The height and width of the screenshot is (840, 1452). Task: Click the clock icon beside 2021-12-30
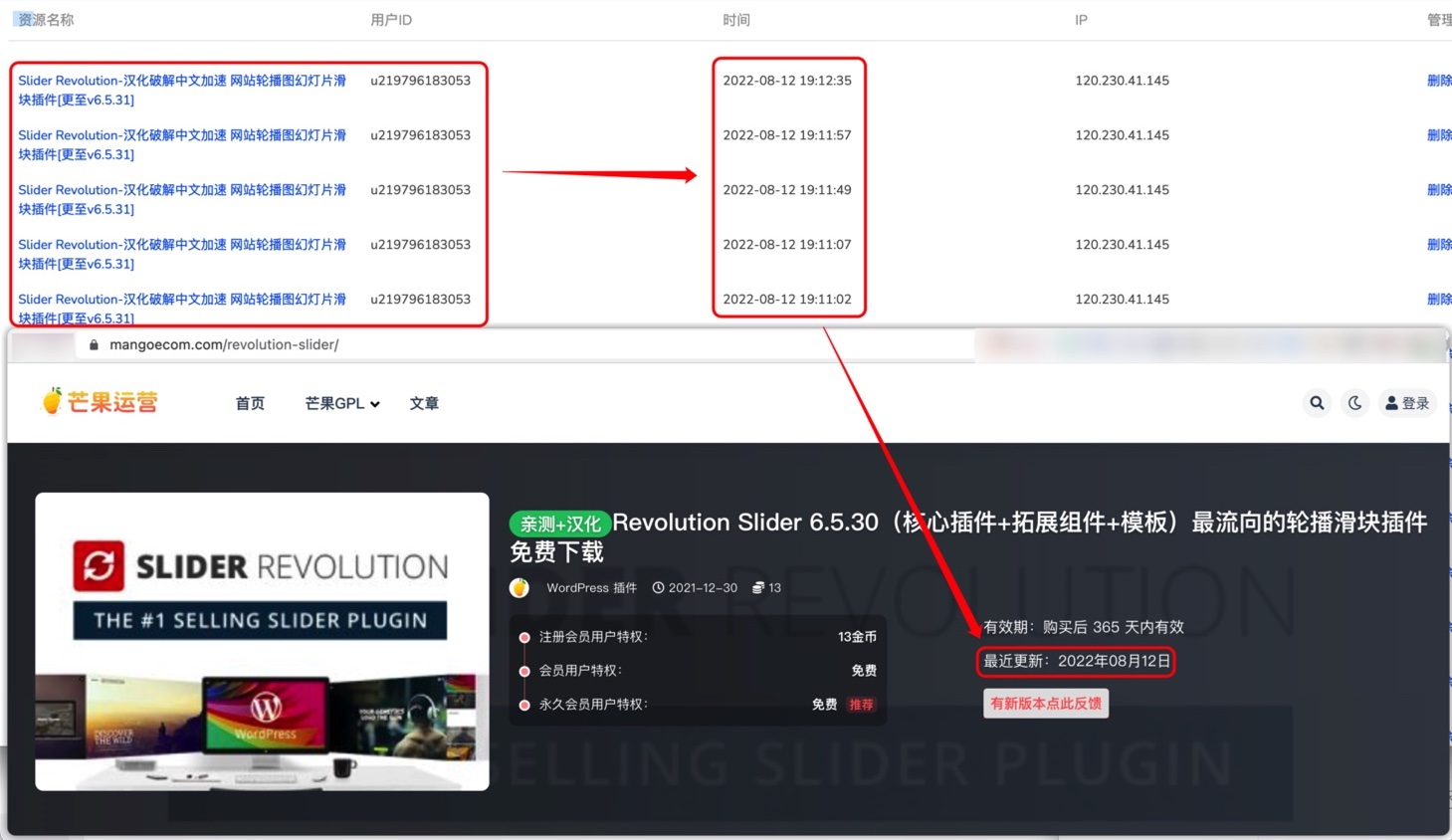pyautogui.click(x=658, y=588)
